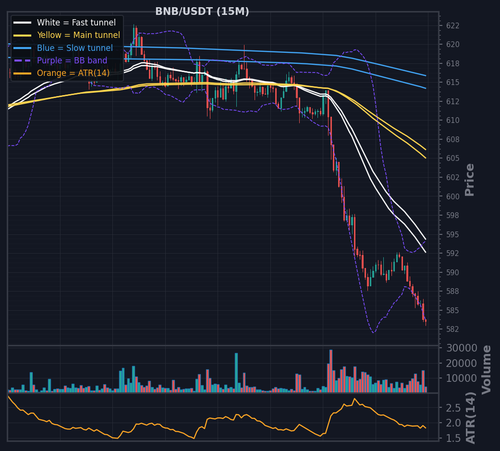
Task: Click the 582 price axis label
Action: click(x=453, y=329)
